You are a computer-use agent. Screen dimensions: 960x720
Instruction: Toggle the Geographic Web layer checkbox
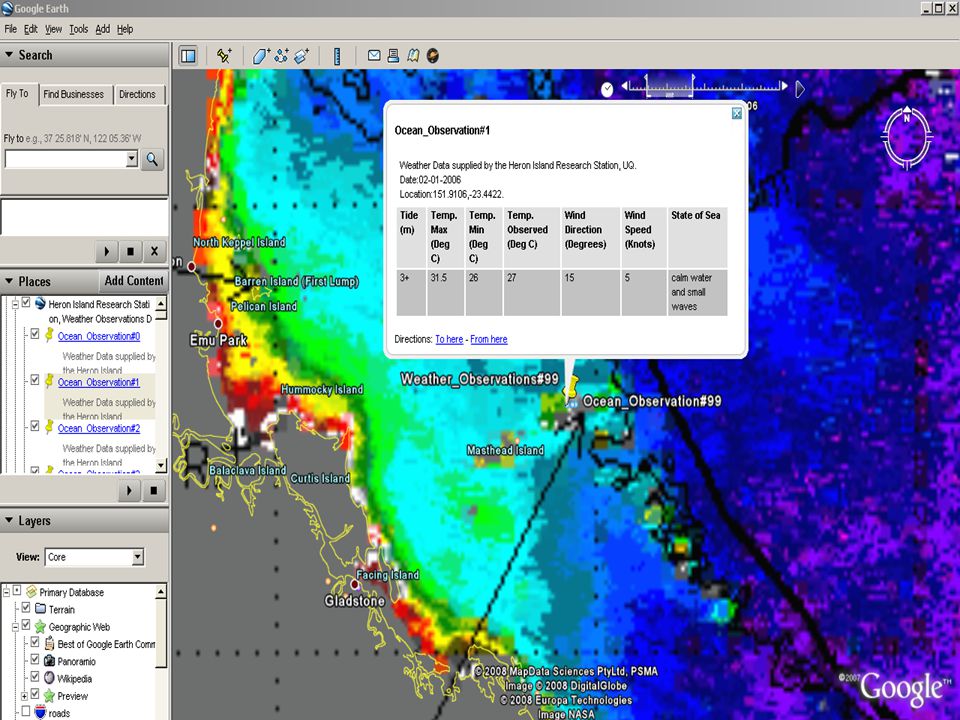[x=26, y=625]
